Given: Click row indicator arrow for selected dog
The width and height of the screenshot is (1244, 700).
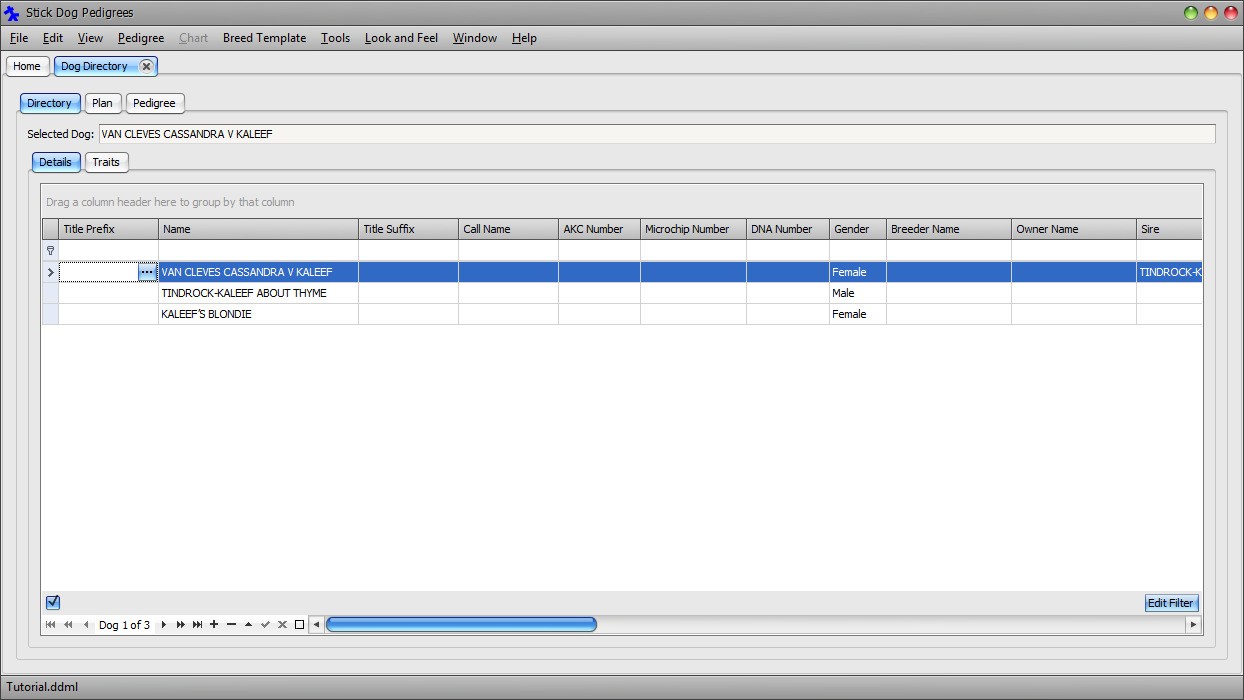Looking at the screenshot, I should tap(50, 272).
